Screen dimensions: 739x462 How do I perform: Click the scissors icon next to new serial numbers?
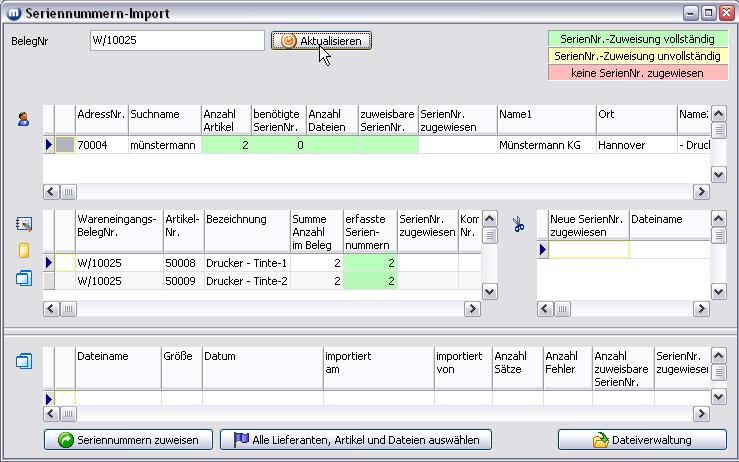[518, 225]
